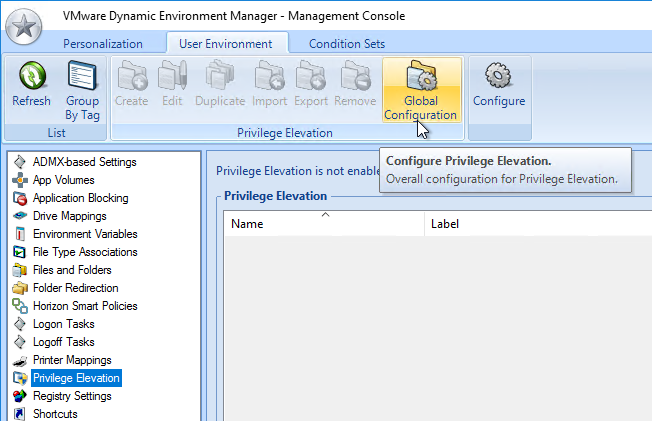The image size is (652, 421).
Task: Click the Create privilege elevation button
Action: coord(132,84)
